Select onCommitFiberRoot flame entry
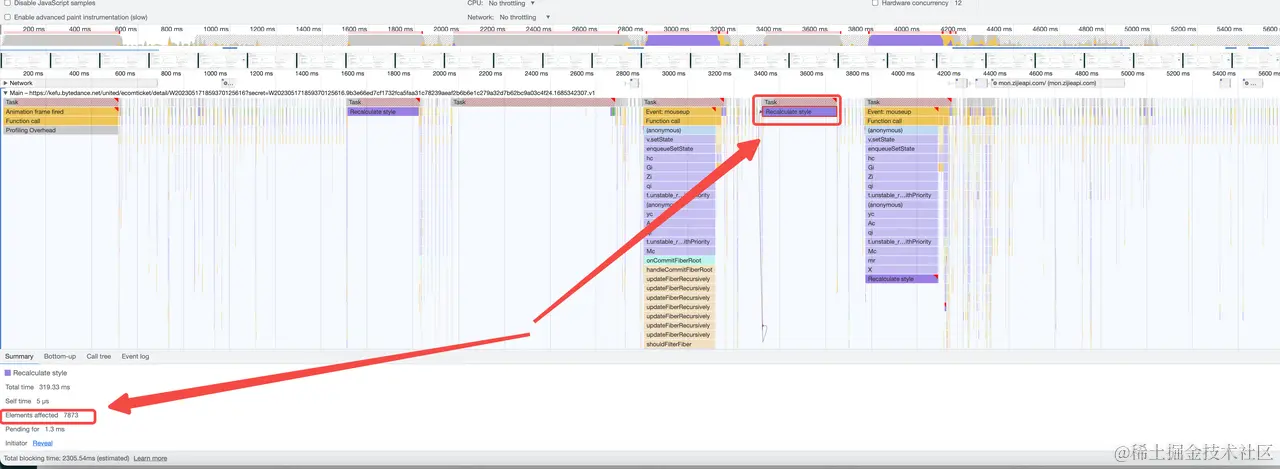 tap(679, 260)
